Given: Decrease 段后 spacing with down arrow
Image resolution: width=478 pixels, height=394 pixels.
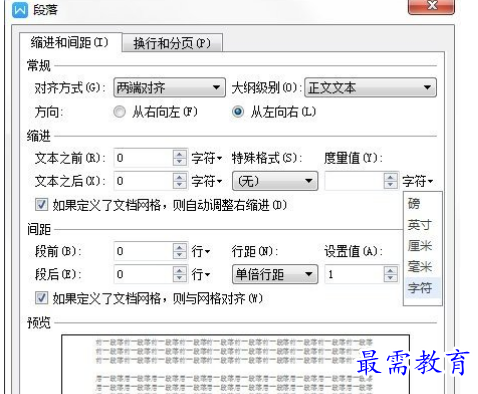Looking at the screenshot, I should click(180, 278).
